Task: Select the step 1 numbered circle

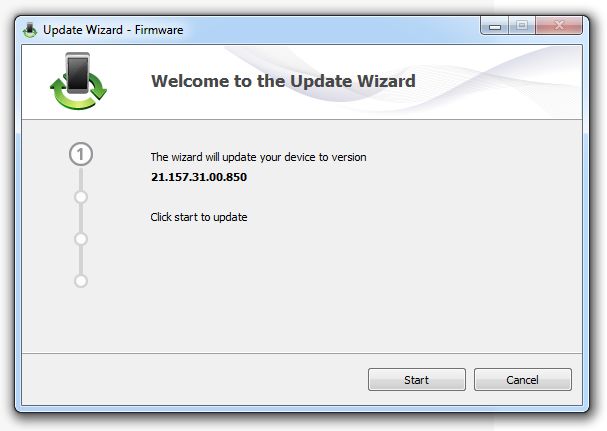Action: point(81,154)
